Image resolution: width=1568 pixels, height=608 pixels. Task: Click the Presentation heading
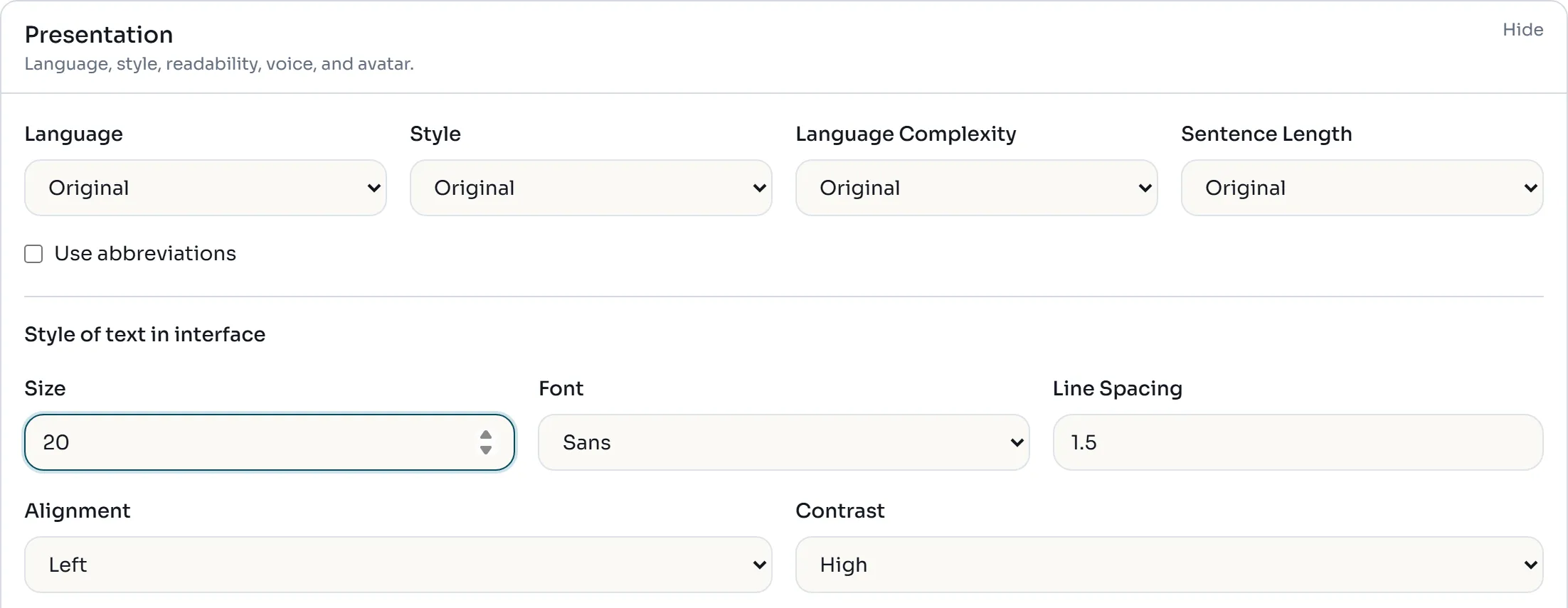click(99, 35)
